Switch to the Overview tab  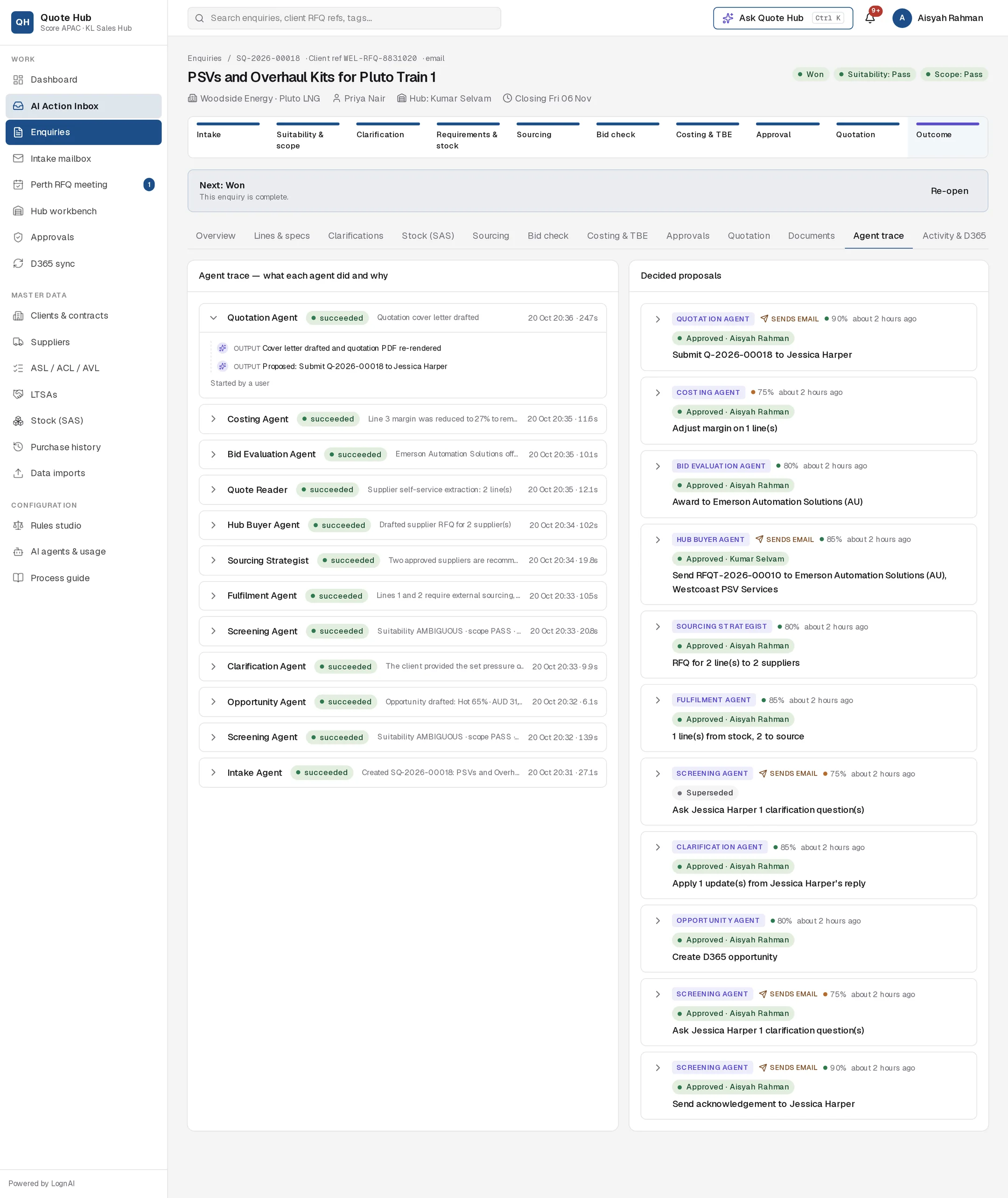pyautogui.click(x=216, y=236)
